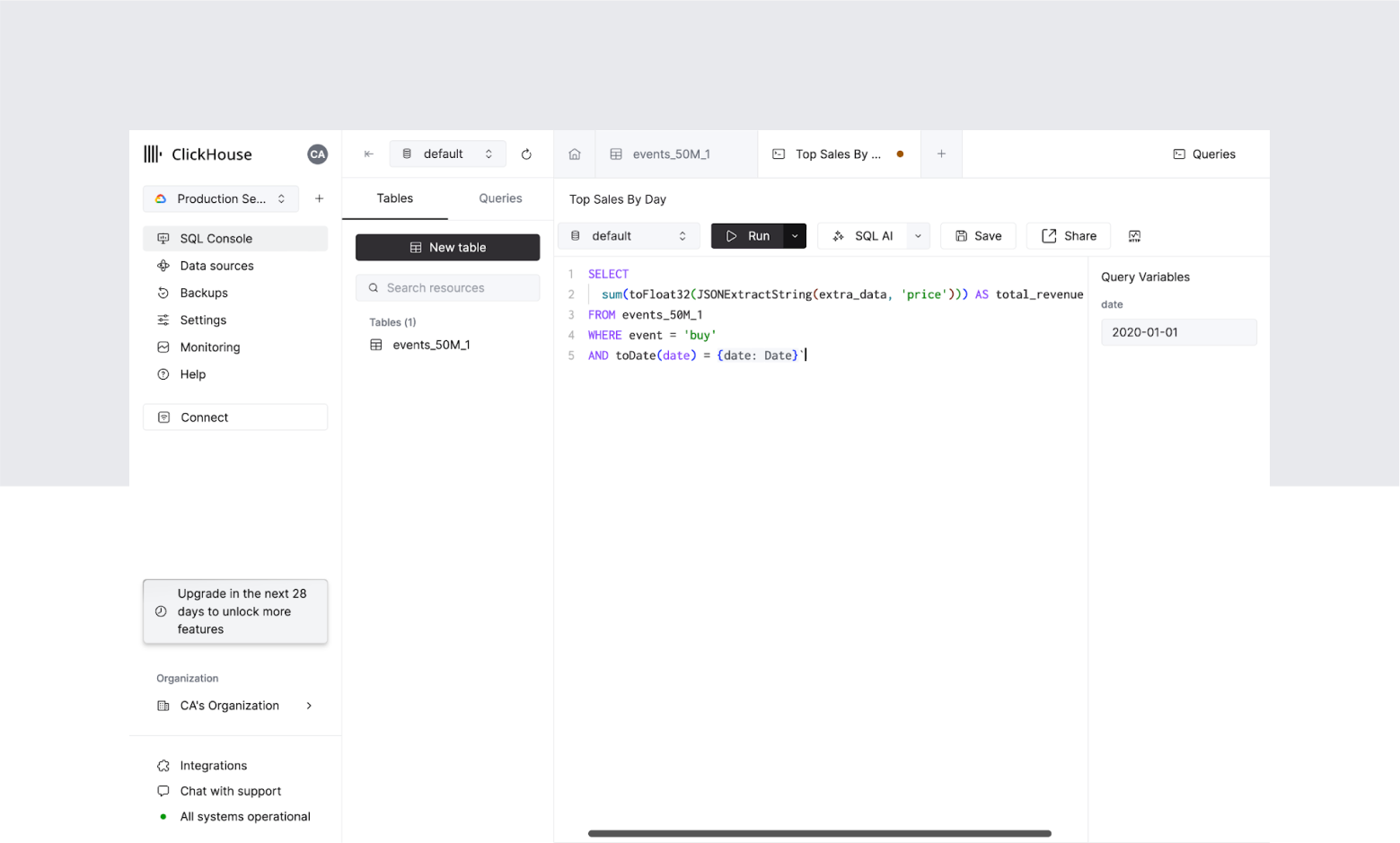Click the chart view icon beside Share
This screenshot has width=1400, height=843.
(1134, 236)
